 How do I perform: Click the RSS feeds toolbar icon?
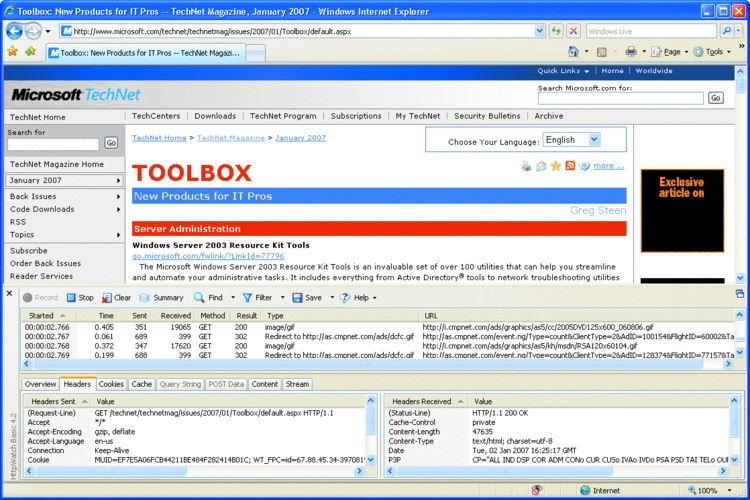click(602, 52)
